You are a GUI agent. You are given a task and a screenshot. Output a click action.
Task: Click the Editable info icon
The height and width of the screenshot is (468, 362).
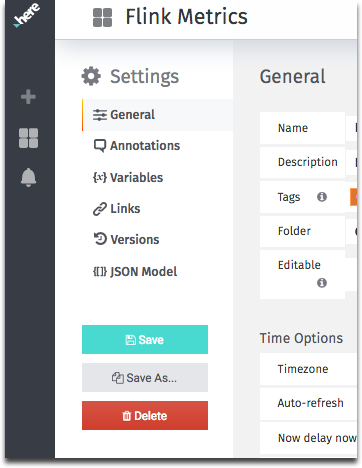[x=322, y=283]
